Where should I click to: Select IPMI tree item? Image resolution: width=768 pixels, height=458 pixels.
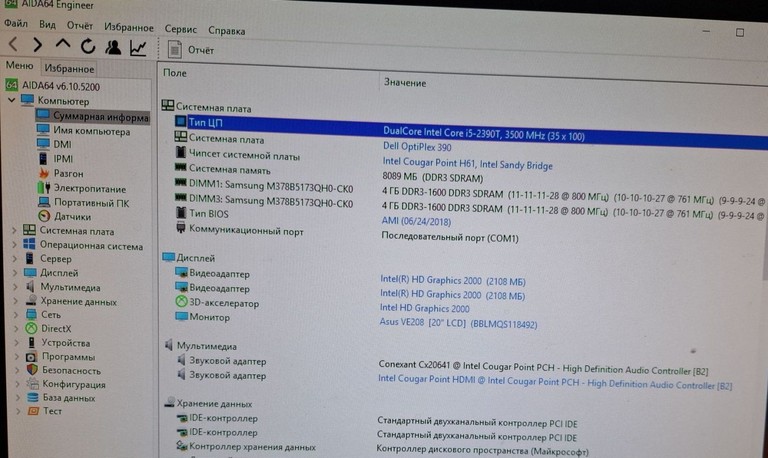(63, 159)
